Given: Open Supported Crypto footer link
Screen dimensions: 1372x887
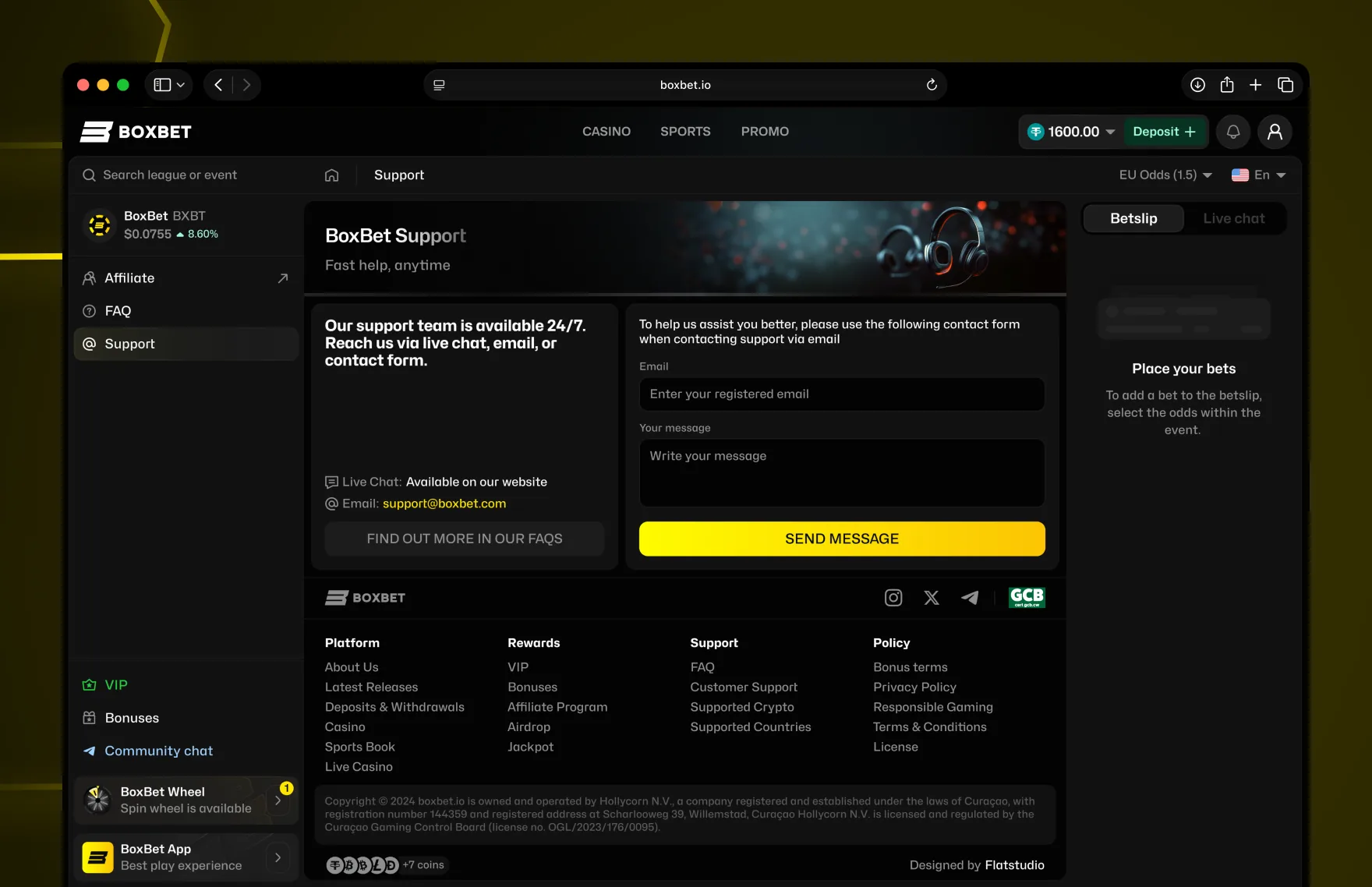Looking at the screenshot, I should [x=742, y=707].
